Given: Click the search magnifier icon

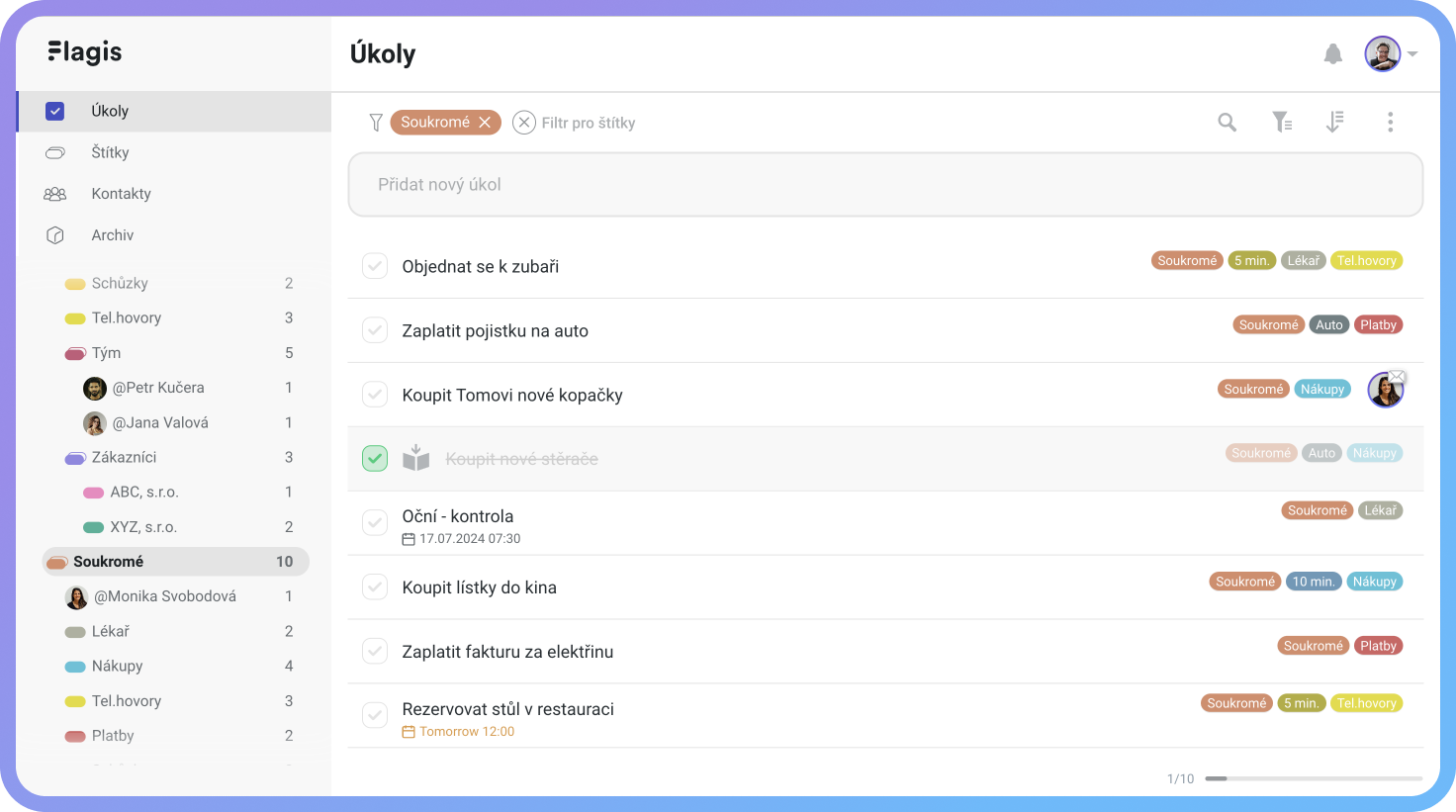Looking at the screenshot, I should click(x=1227, y=122).
